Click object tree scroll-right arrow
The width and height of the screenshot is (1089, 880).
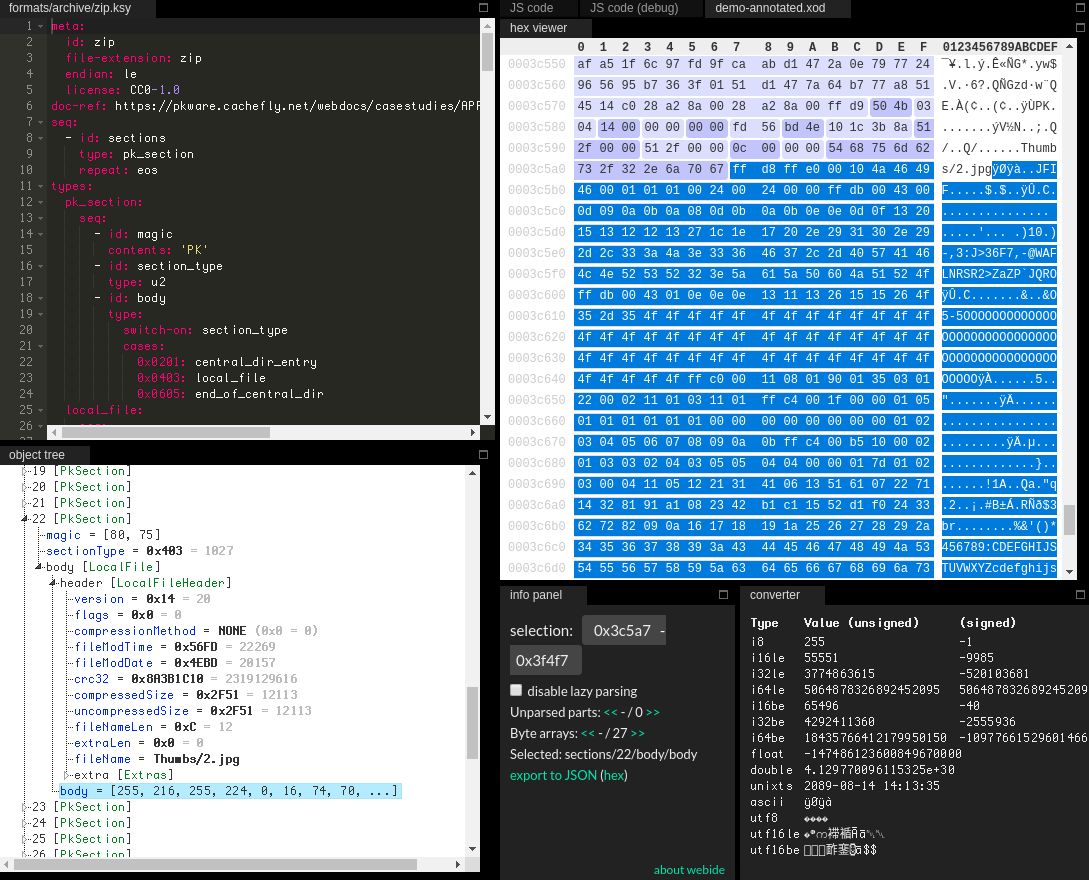click(x=458, y=864)
